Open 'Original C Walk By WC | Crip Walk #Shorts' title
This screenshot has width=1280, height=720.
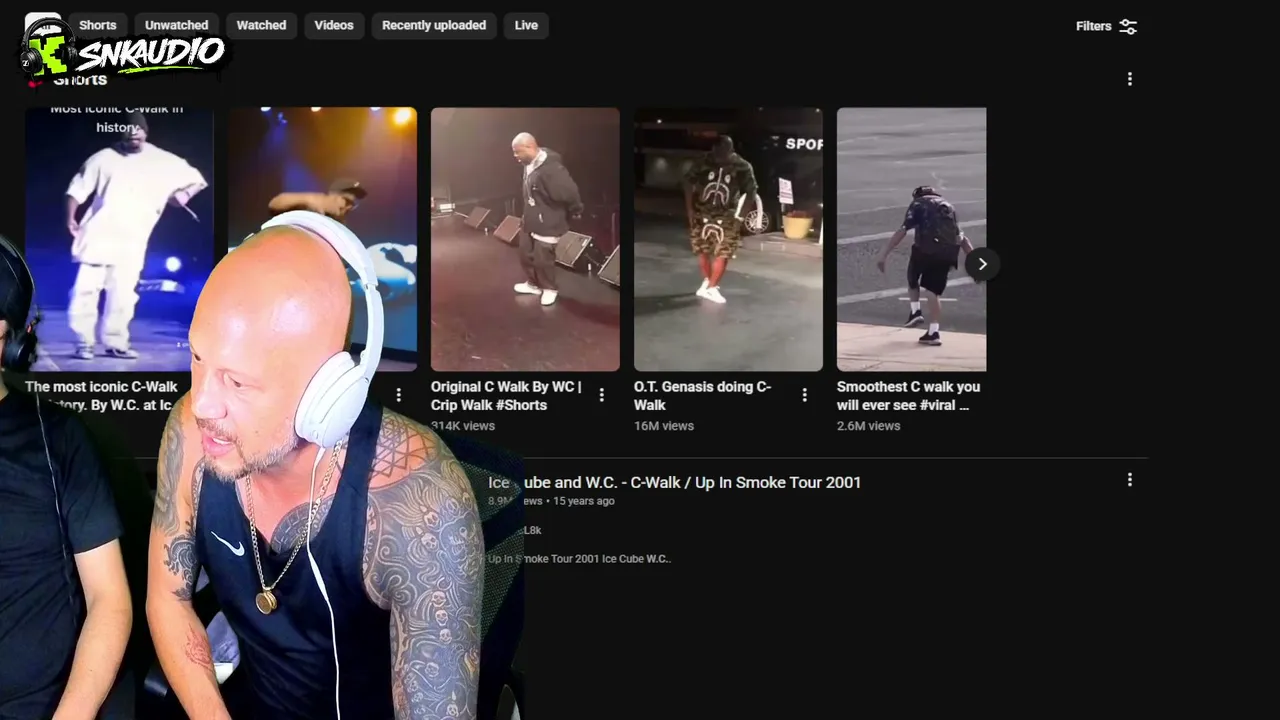tap(506, 396)
